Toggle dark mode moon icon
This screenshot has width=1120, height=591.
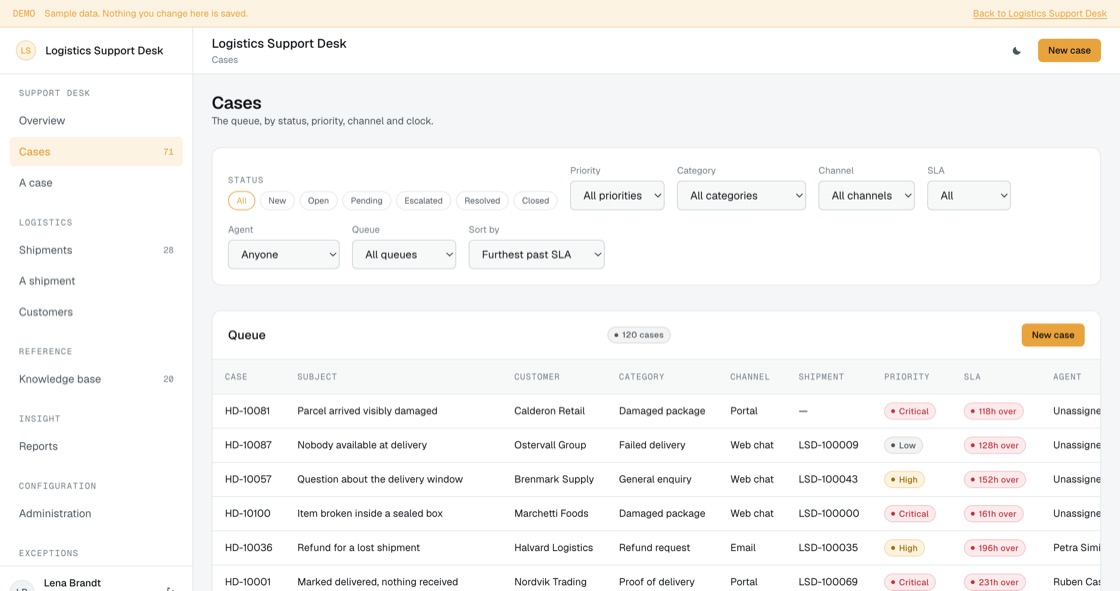click(x=1016, y=51)
